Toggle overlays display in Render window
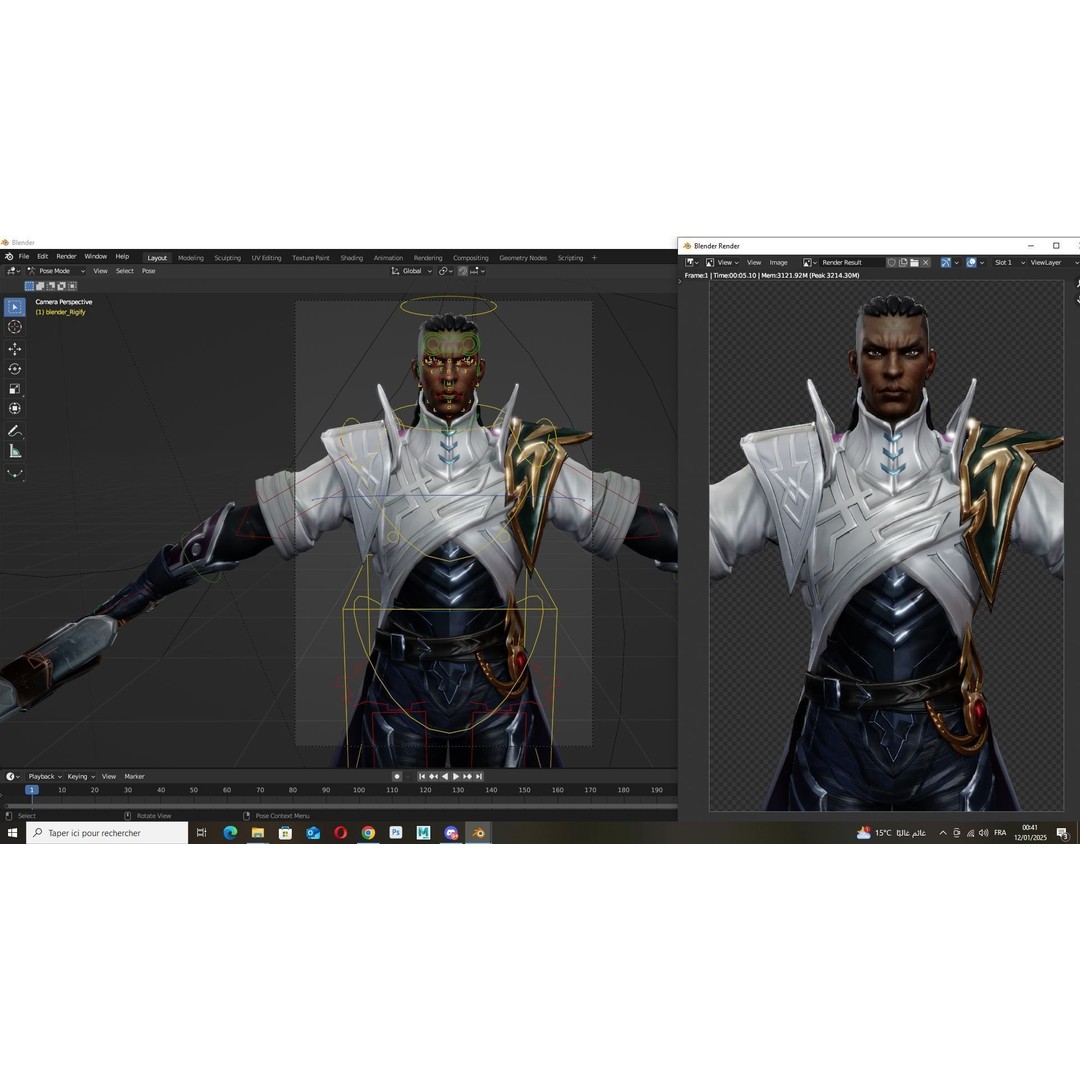 point(971,262)
